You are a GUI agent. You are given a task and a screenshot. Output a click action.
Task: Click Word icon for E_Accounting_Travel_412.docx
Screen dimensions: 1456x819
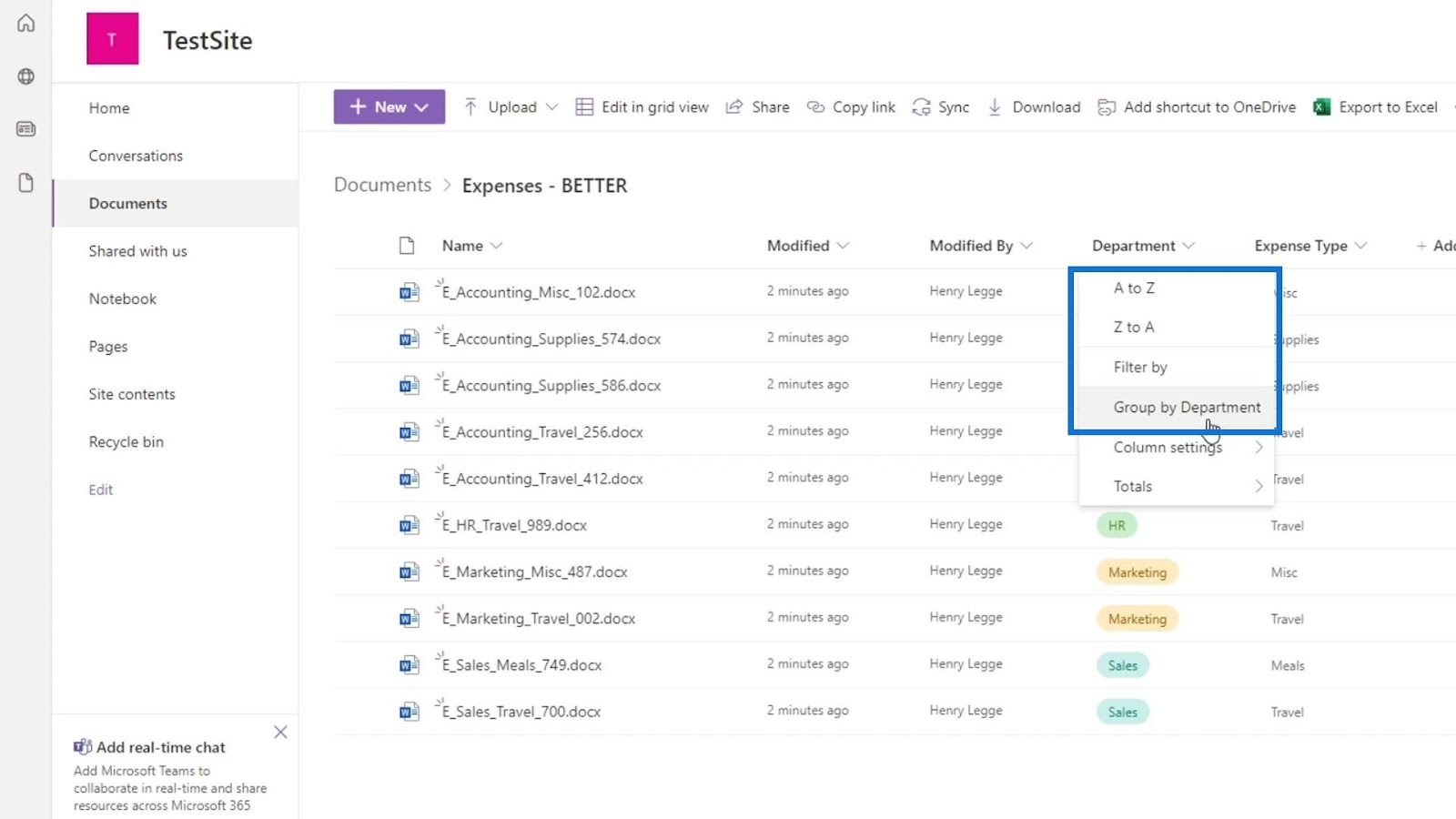(409, 479)
